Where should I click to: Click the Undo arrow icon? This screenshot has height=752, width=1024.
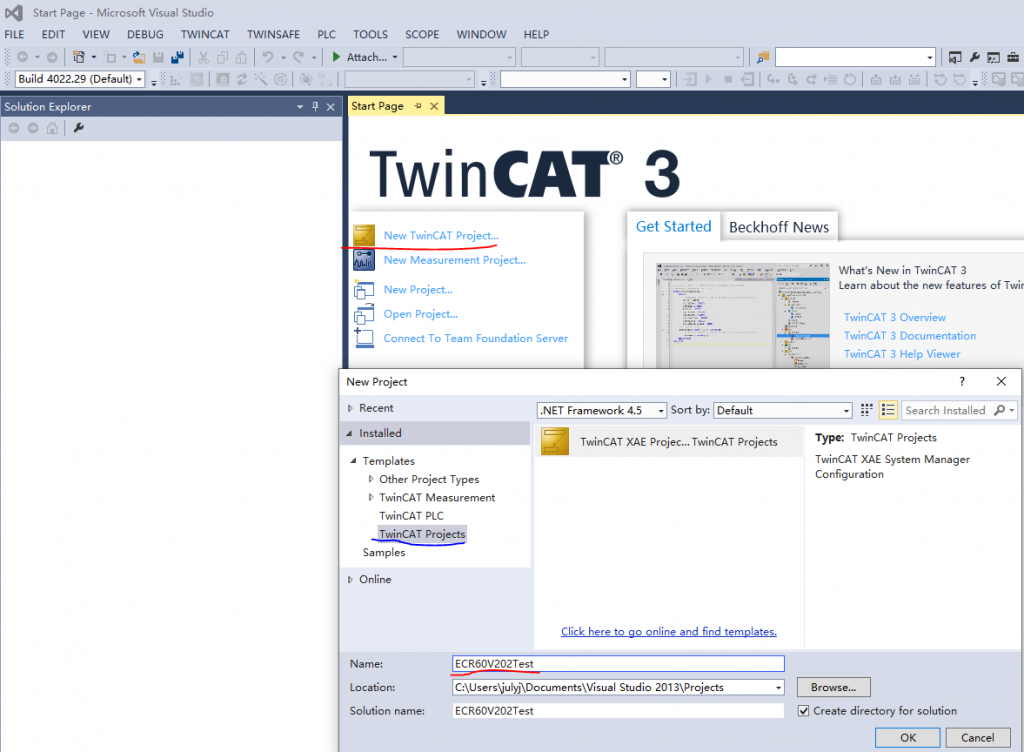(268, 57)
